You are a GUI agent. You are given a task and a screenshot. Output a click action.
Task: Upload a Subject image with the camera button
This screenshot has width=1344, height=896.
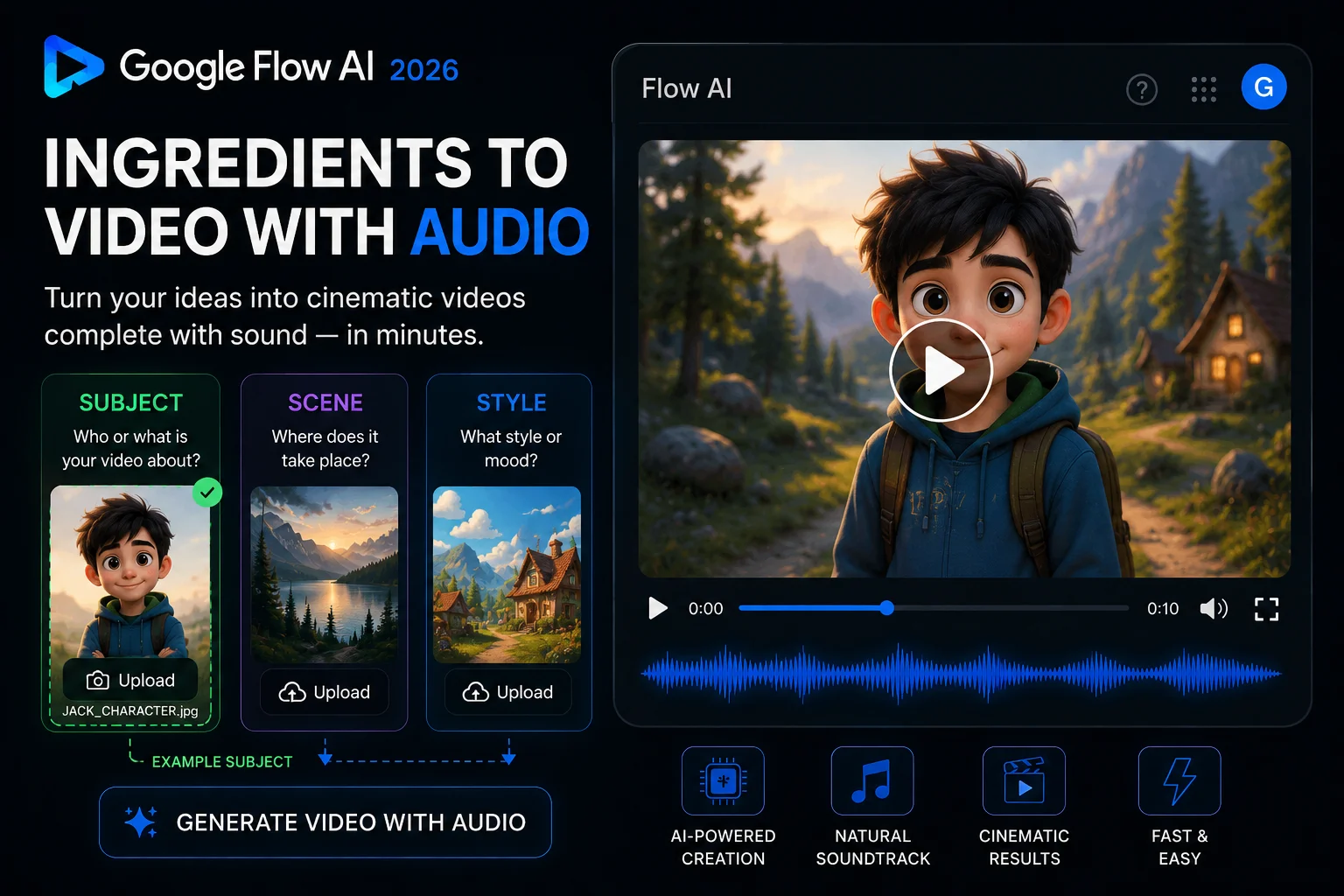(x=130, y=680)
